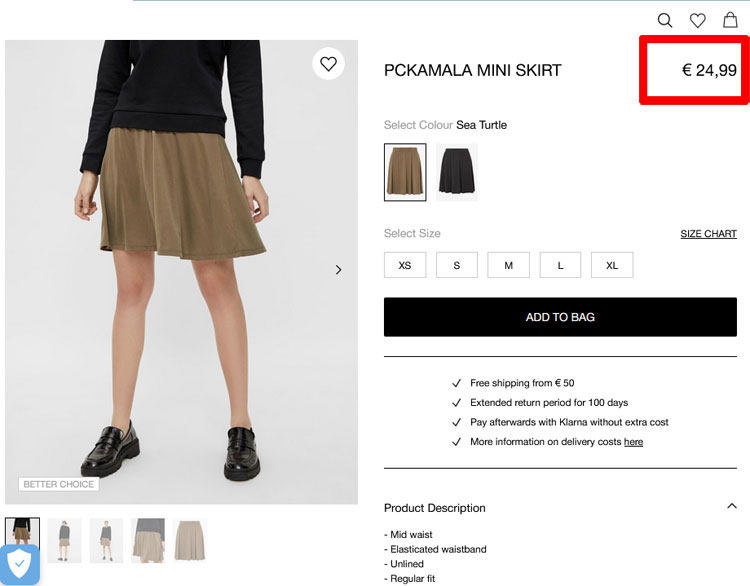Select size XS
Image resolution: width=750 pixels, height=586 pixels.
point(405,265)
